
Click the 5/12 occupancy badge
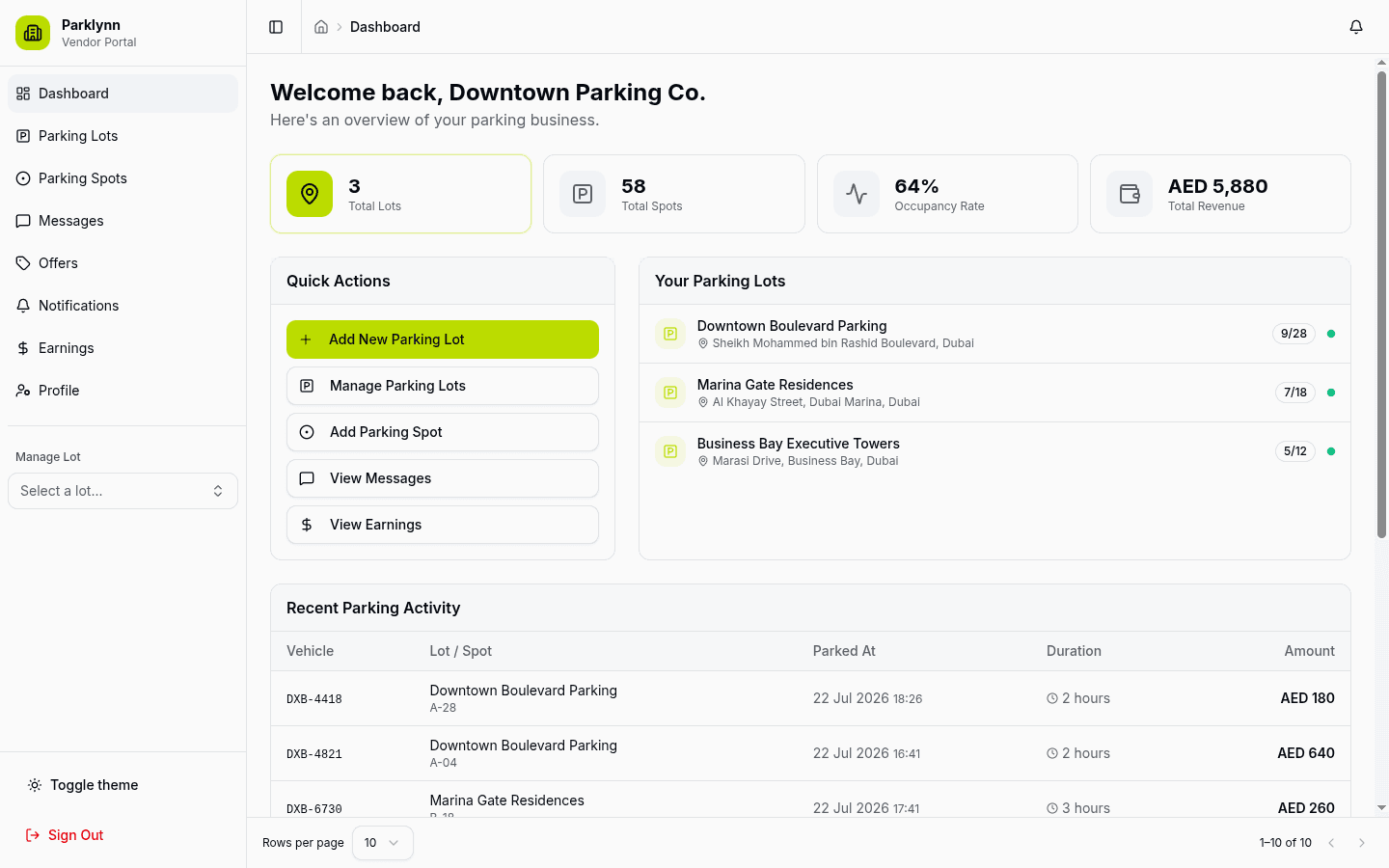pos(1295,451)
